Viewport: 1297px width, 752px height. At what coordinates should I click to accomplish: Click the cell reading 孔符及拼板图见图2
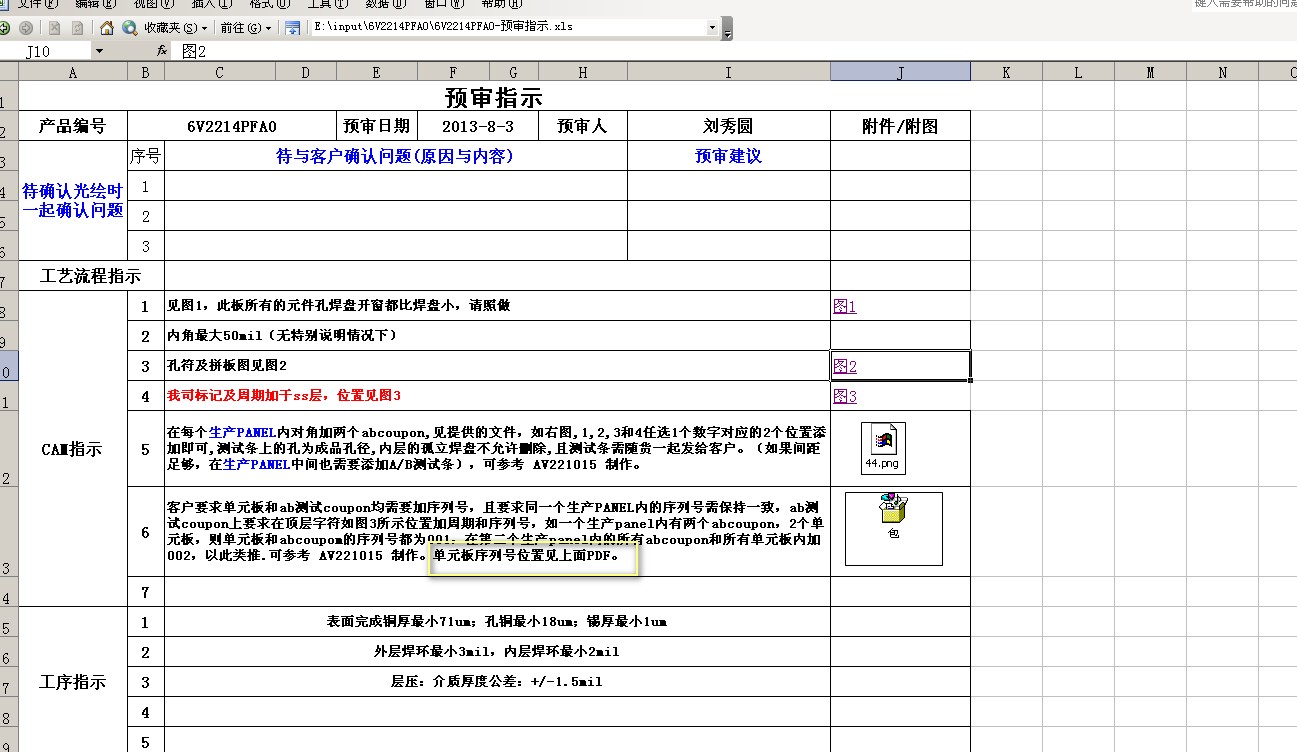[497, 366]
